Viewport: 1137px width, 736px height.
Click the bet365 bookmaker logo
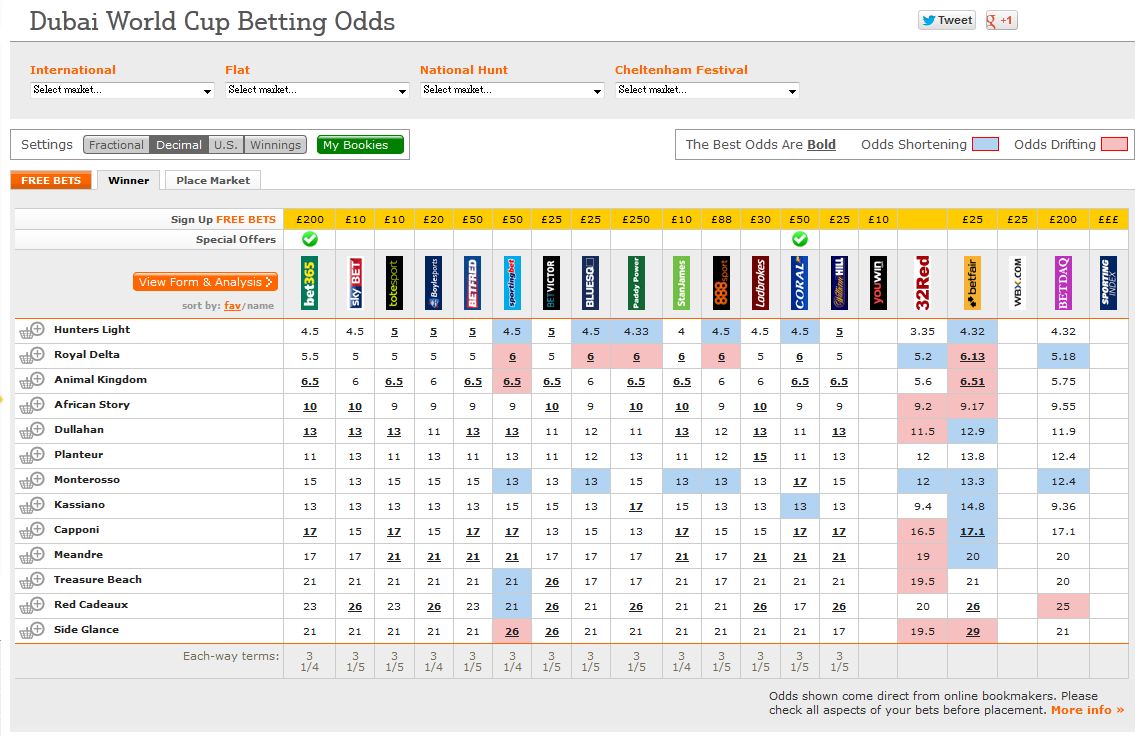tap(309, 283)
